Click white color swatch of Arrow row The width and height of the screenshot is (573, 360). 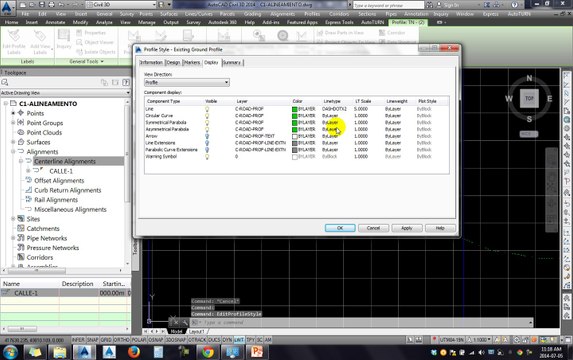(x=295, y=136)
